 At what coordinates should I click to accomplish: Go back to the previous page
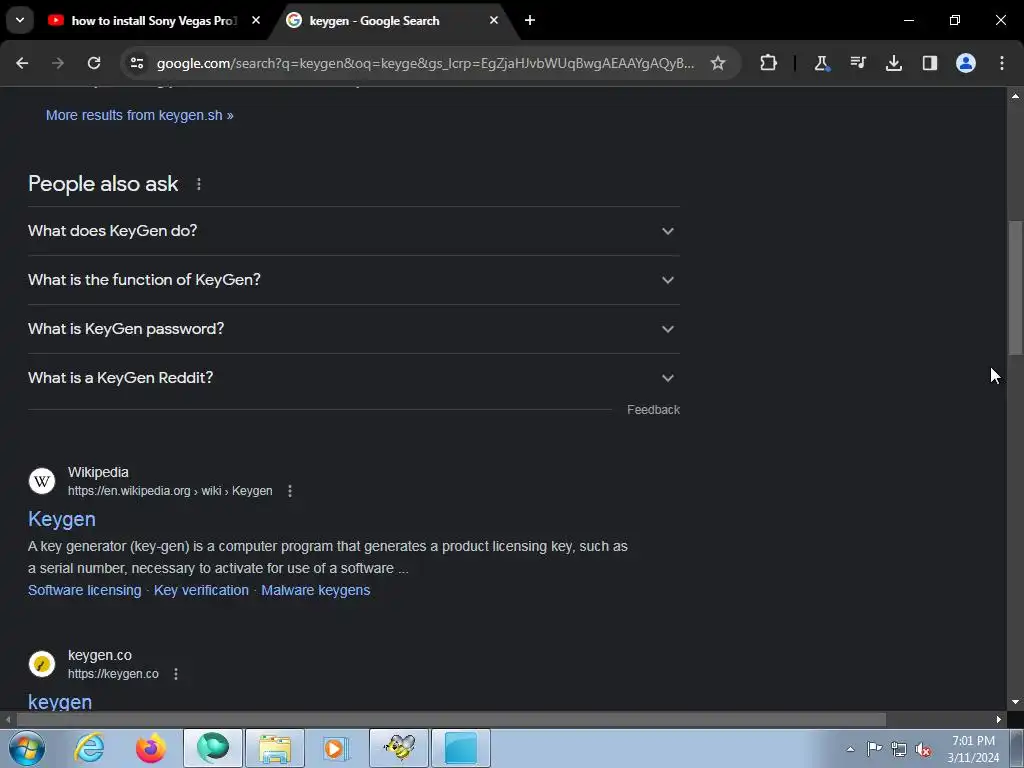22,63
